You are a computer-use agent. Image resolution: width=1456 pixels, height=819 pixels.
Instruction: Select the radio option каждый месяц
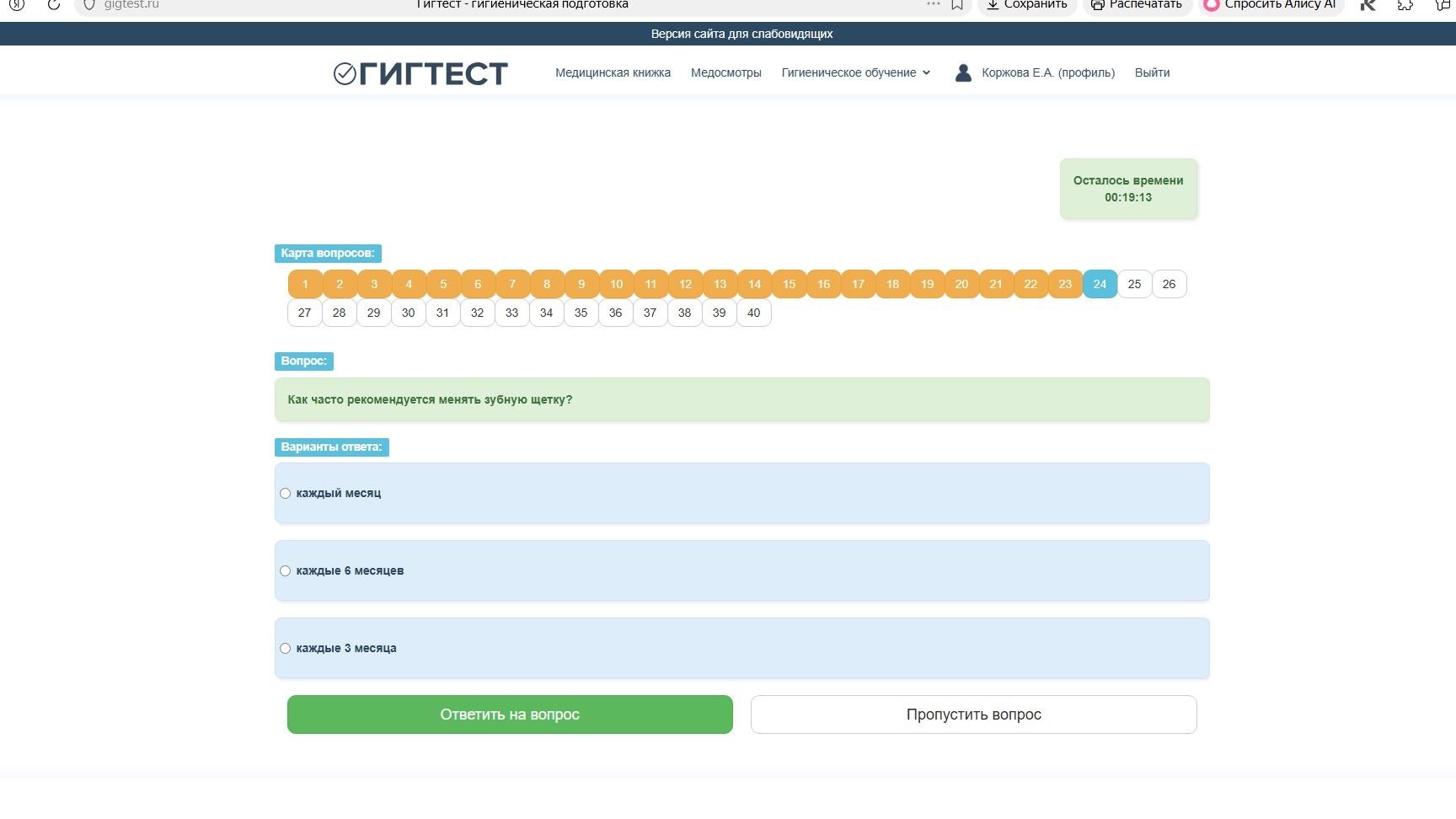click(x=285, y=493)
